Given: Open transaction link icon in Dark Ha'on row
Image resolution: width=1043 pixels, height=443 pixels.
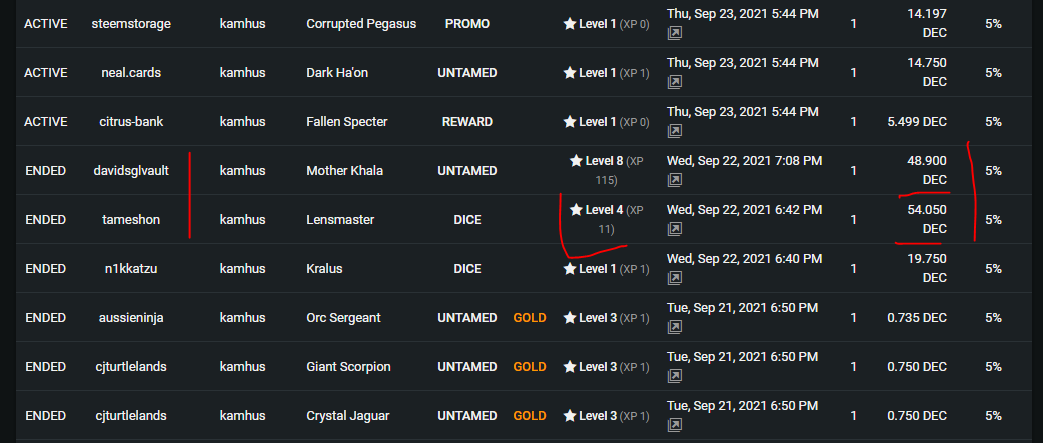Looking at the screenshot, I should (674, 82).
